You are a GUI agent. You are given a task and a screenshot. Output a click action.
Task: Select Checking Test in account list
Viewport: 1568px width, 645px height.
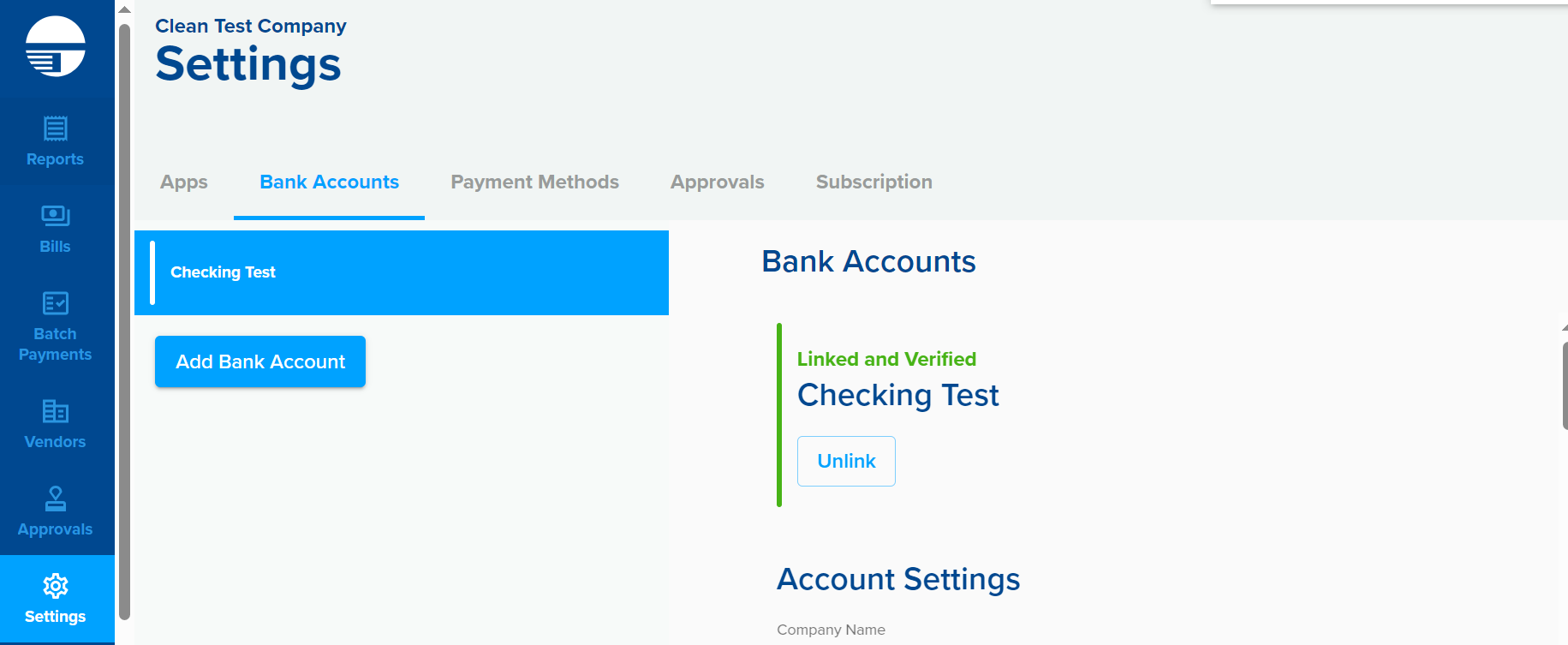point(402,272)
